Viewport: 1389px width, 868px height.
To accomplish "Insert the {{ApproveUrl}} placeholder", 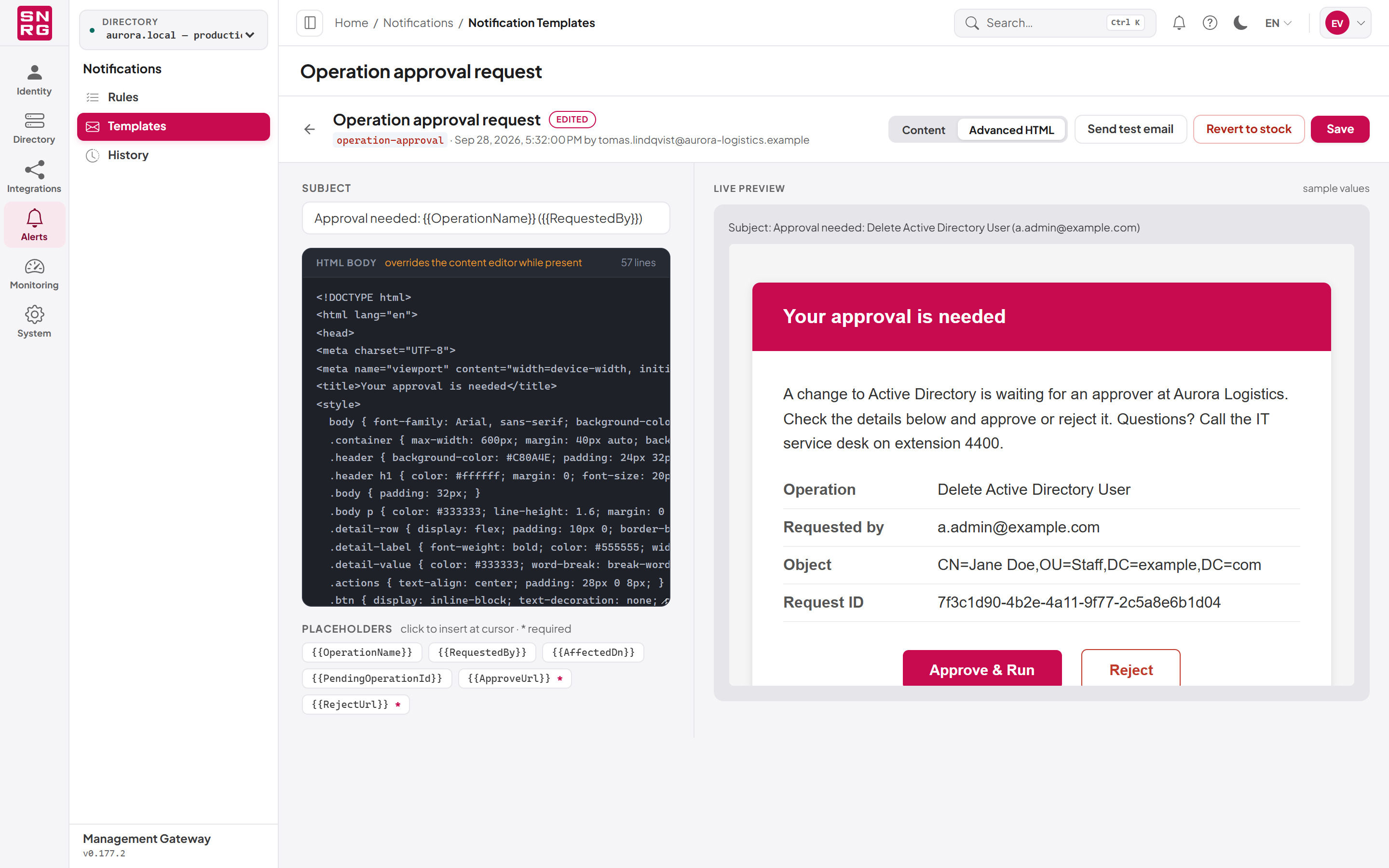I will [x=514, y=678].
